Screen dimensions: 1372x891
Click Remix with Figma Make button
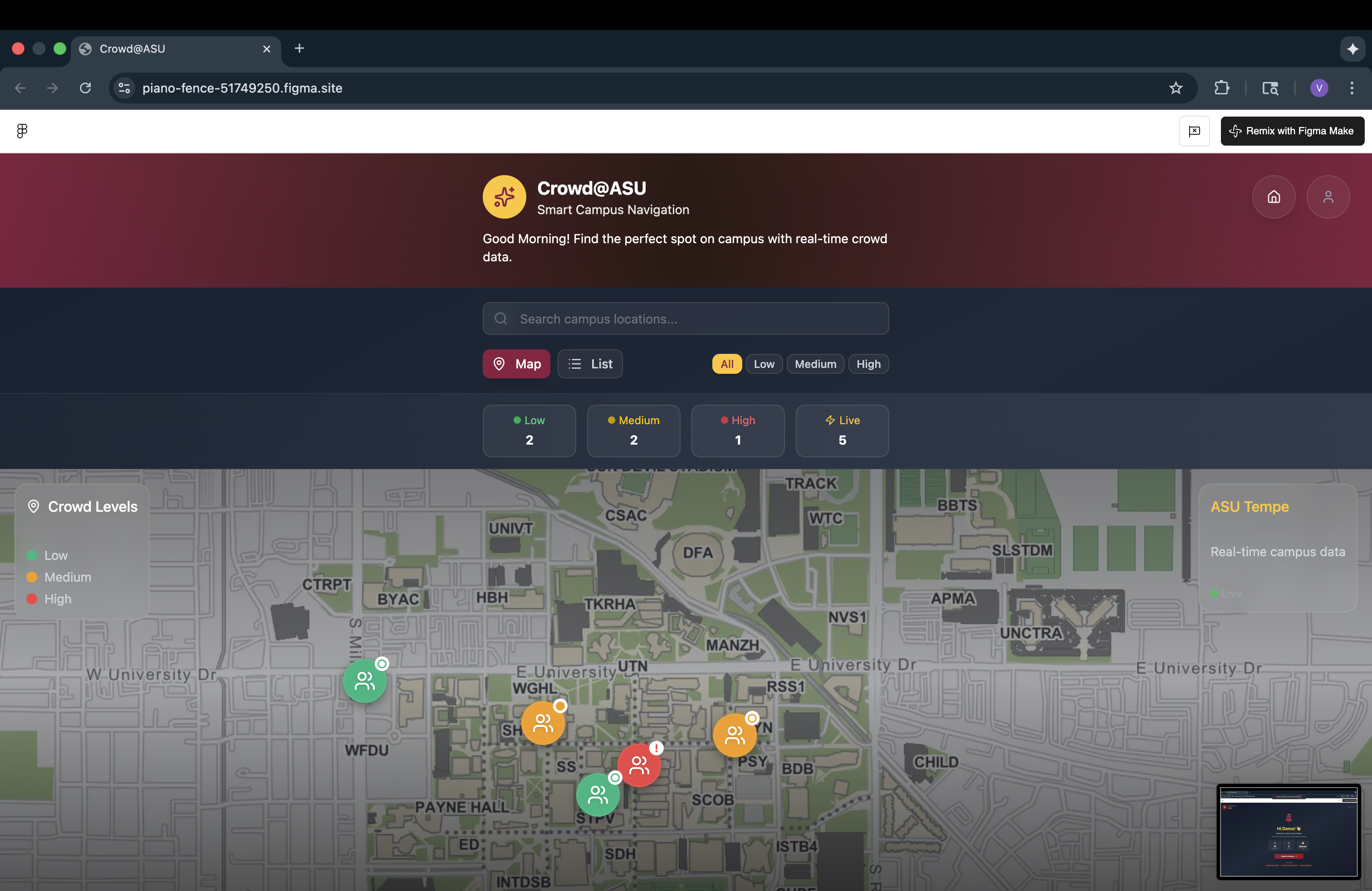click(x=1292, y=131)
